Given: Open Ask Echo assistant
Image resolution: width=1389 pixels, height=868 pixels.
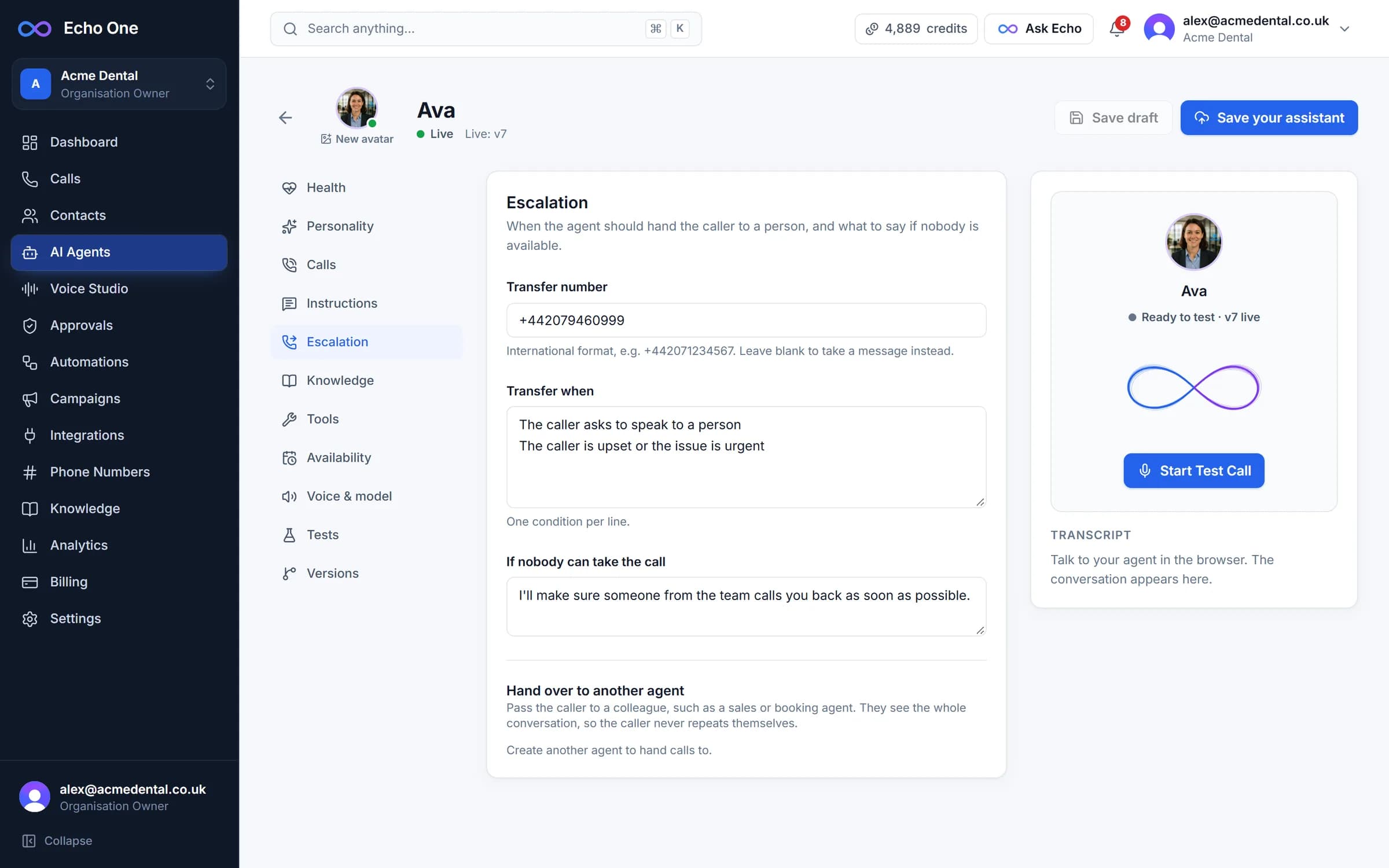Looking at the screenshot, I should 1039,28.
